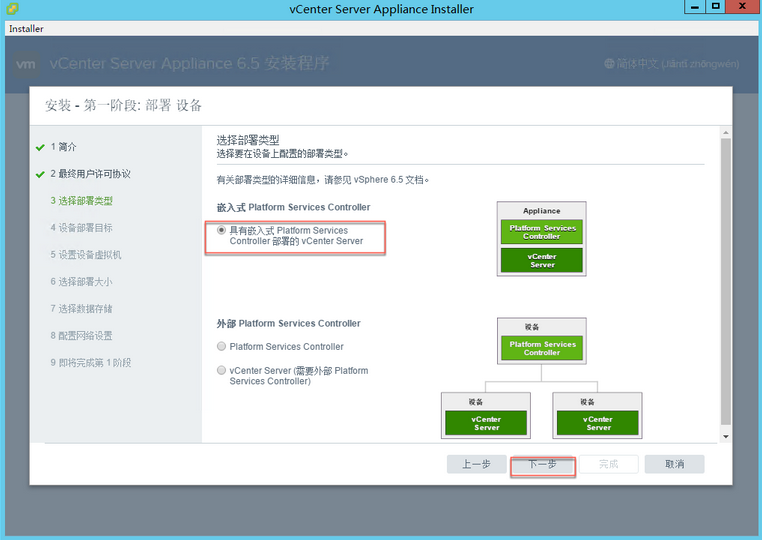Click the 选择部署类型 heading text
Image resolution: width=762 pixels, height=540 pixels.
[x=248, y=140]
